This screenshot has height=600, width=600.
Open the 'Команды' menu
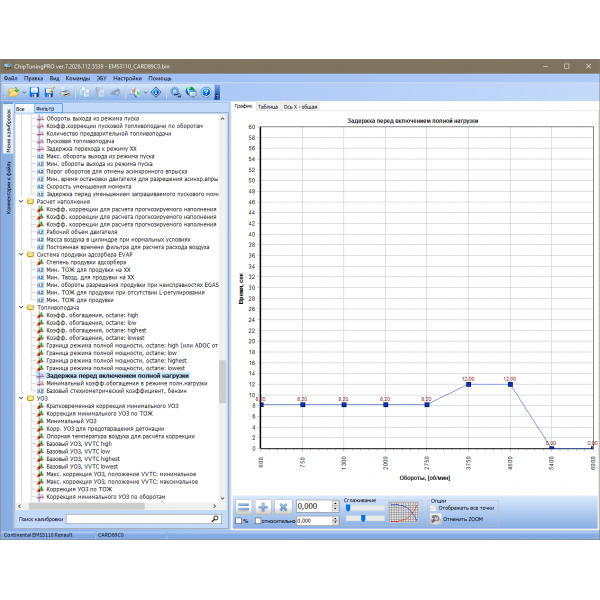click(77, 78)
